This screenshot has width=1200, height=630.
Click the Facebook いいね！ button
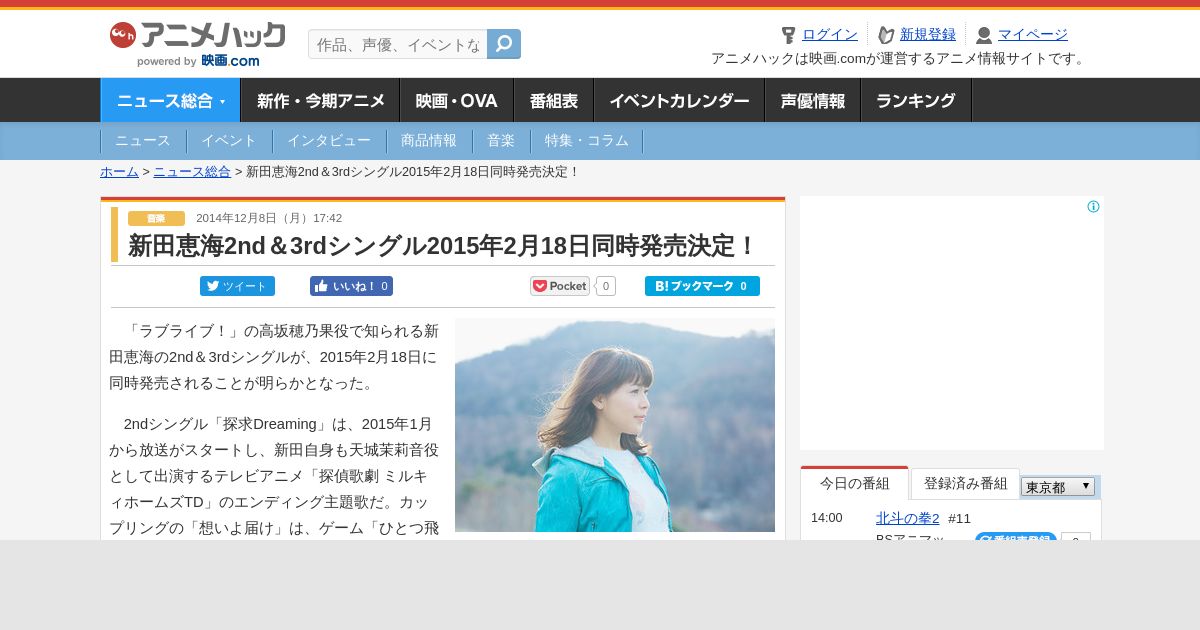pos(351,286)
